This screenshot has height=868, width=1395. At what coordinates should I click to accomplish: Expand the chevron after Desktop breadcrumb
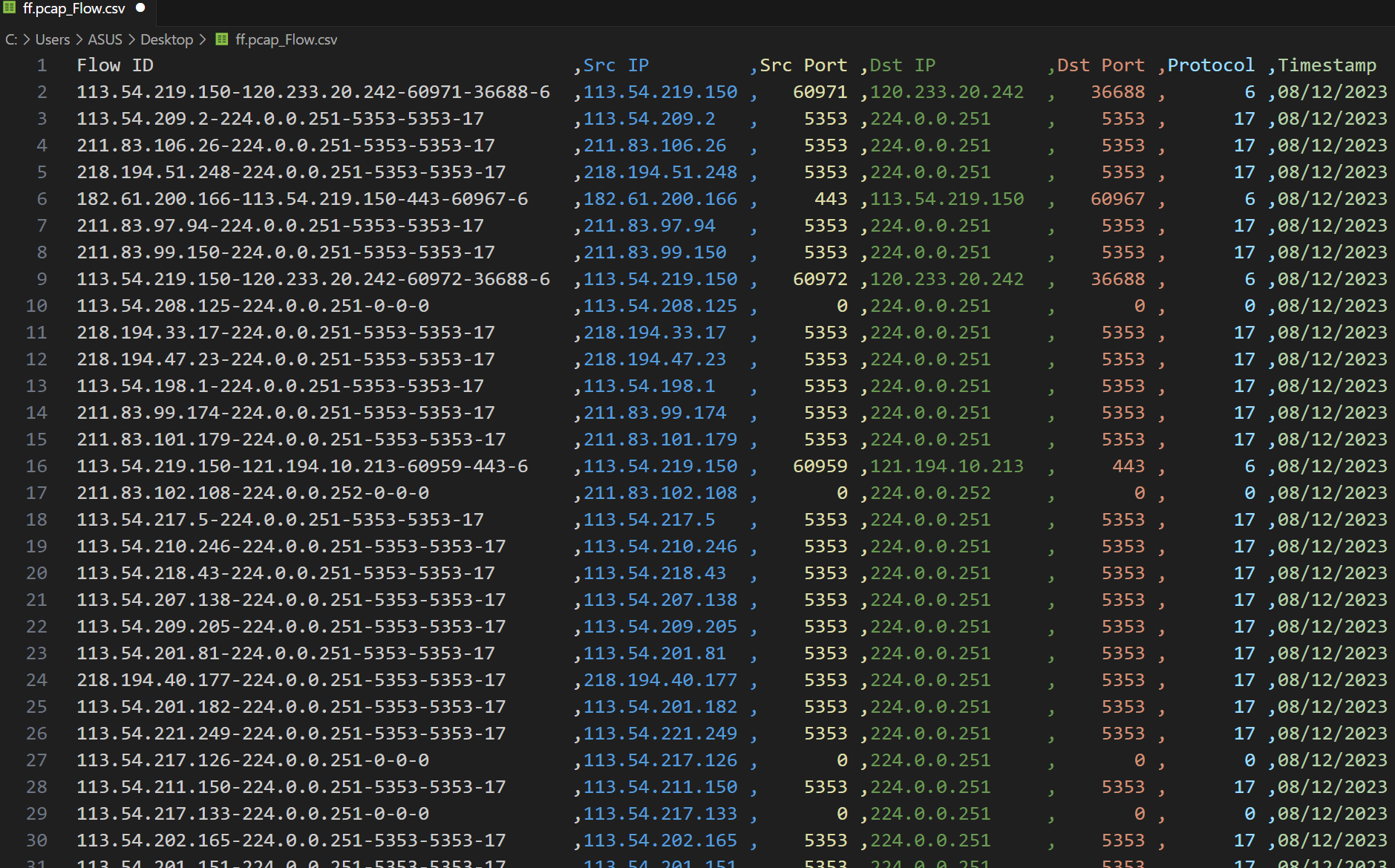point(201,39)
